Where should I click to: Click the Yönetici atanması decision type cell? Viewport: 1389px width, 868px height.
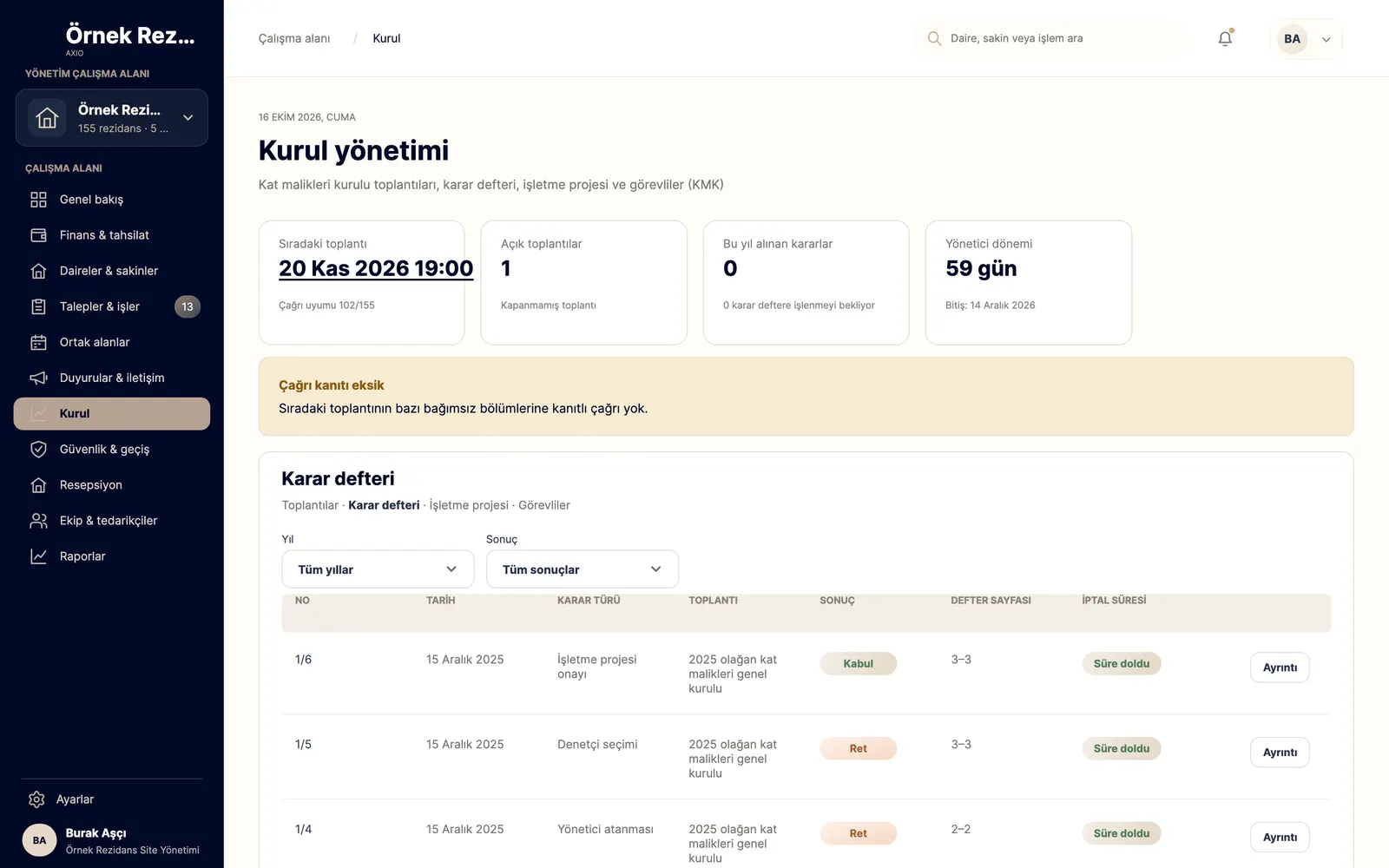tap(605, 830)
